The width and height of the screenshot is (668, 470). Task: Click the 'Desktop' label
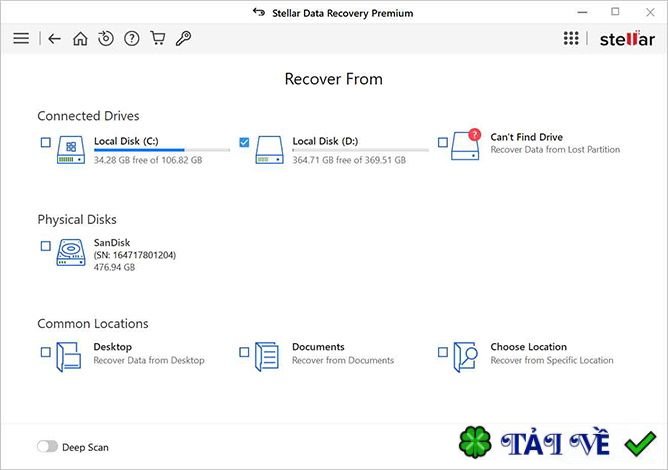pos(112,347)
